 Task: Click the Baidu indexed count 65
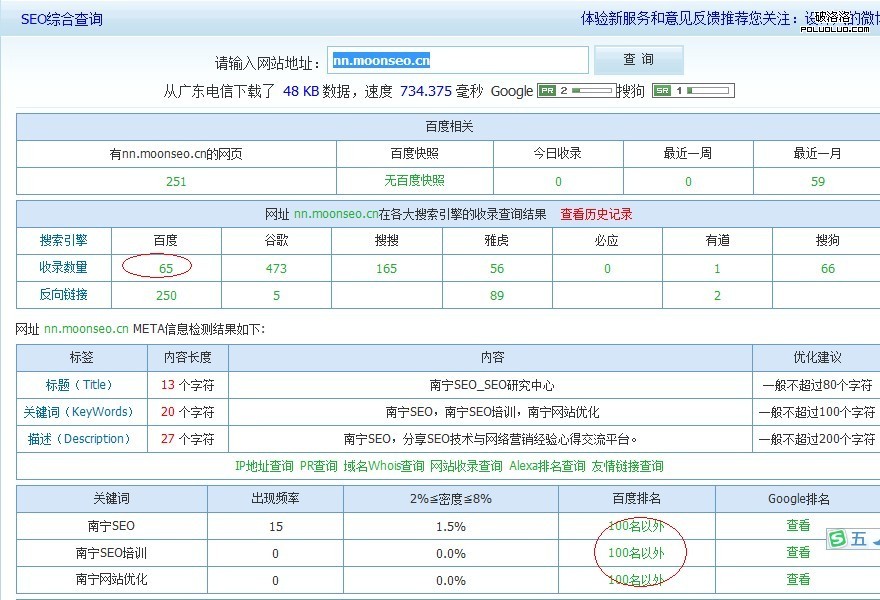(x=165, y=268)
